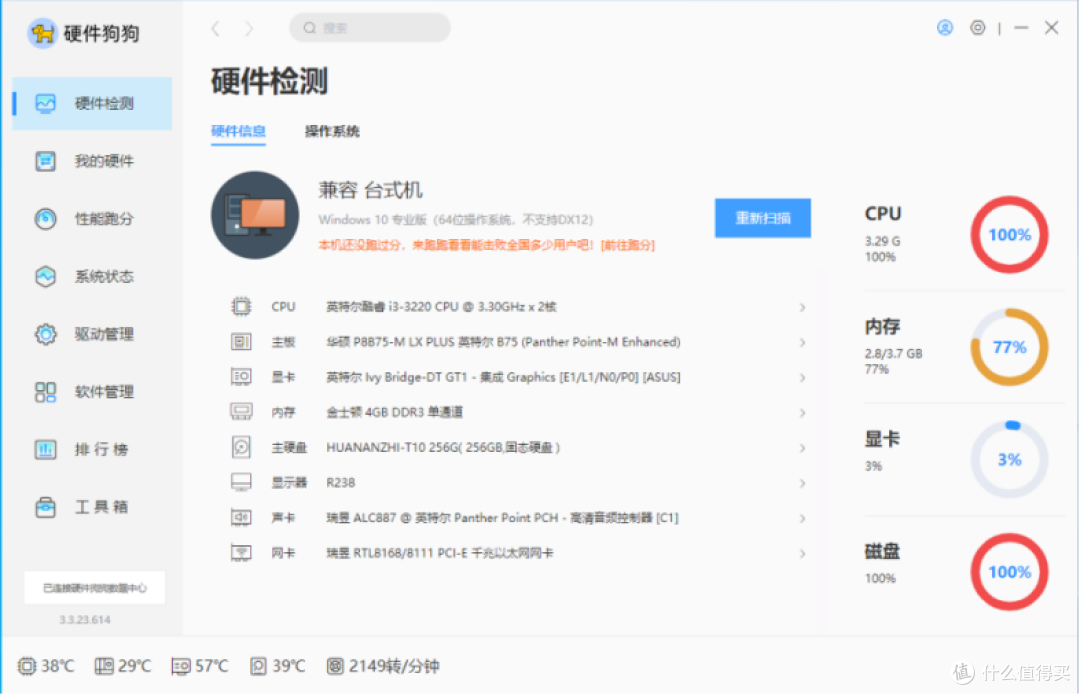Open 驱动管理 in the sidebar

click(92, 334)
